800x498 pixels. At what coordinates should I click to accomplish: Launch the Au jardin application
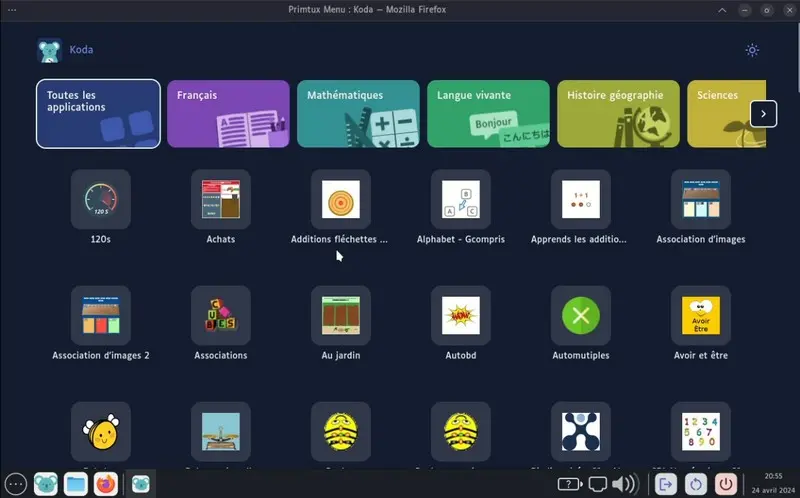tap(340, 316)
